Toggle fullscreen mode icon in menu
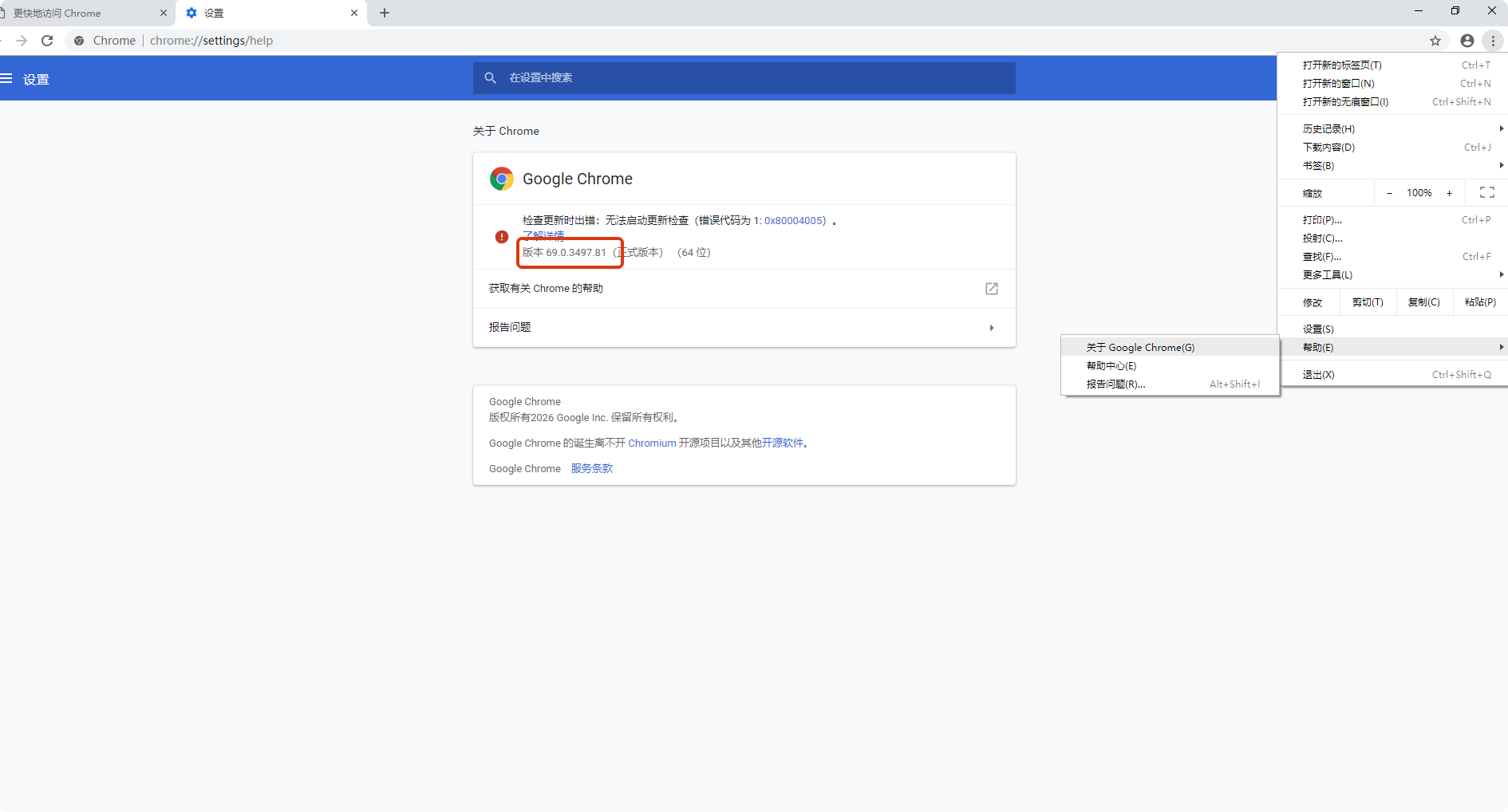This screenshot has width=1508, height=812. pyautogui.click(x=1487, y=192)
